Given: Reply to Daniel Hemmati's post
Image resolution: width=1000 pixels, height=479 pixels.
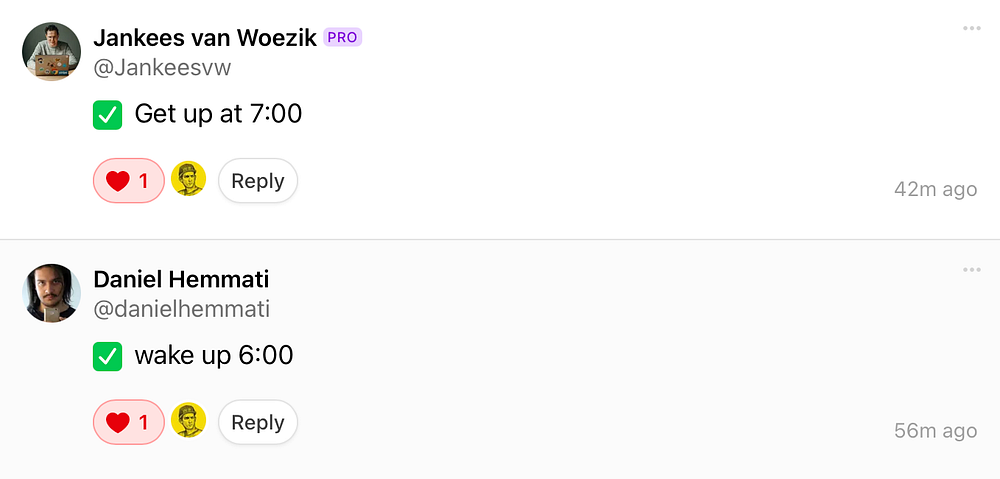Looking at the screenshot, I should point(257,422).
